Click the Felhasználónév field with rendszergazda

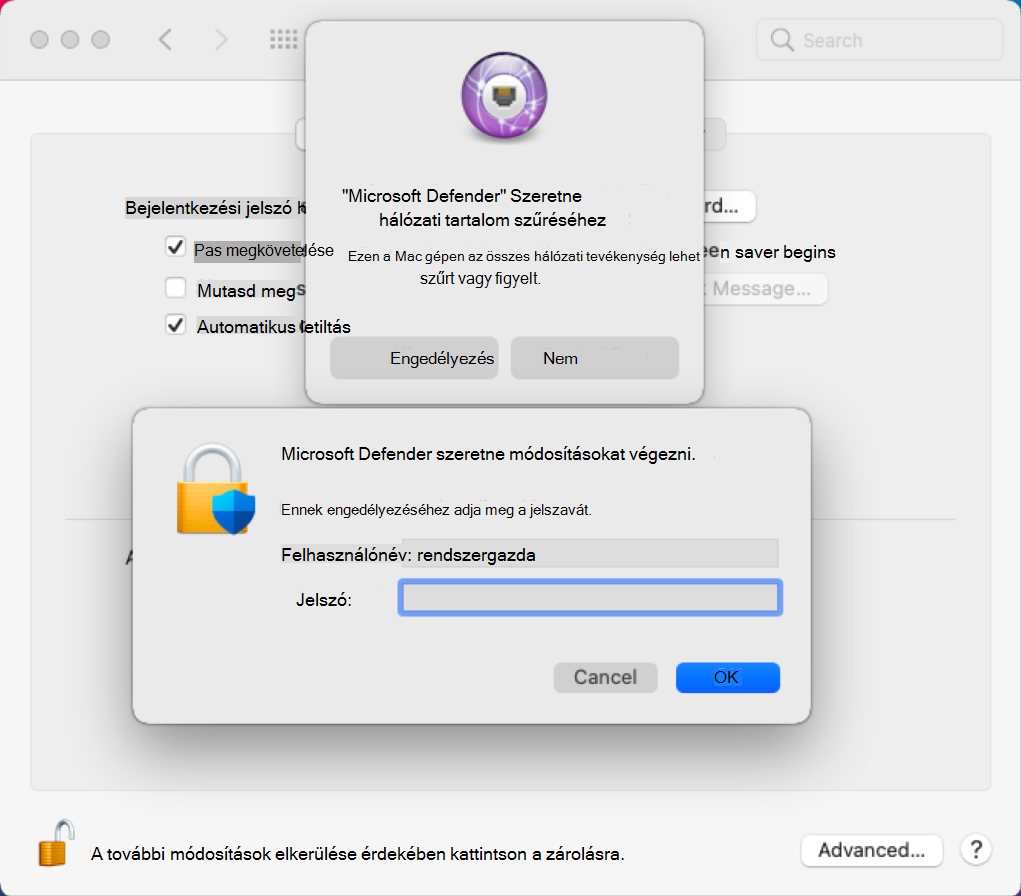(x=590, y=553)
